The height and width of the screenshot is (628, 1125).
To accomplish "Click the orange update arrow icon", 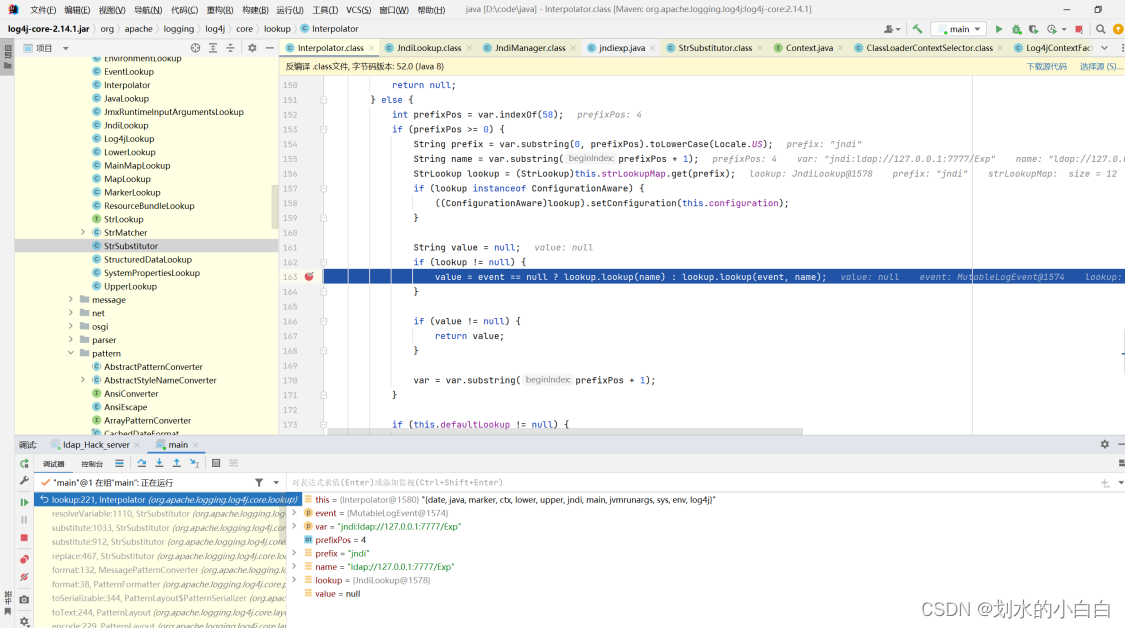I will pos(1118,29).
